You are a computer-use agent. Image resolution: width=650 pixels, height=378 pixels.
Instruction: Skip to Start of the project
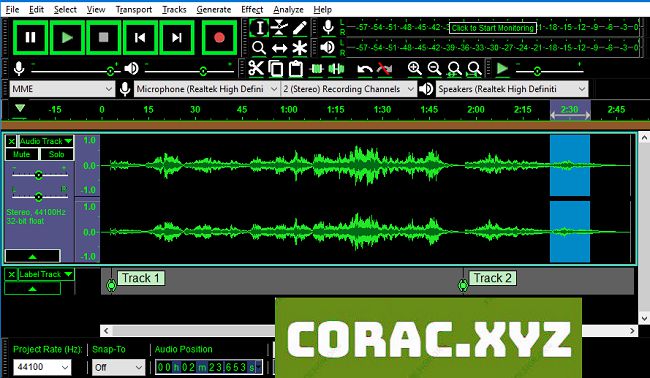point(140,38)
